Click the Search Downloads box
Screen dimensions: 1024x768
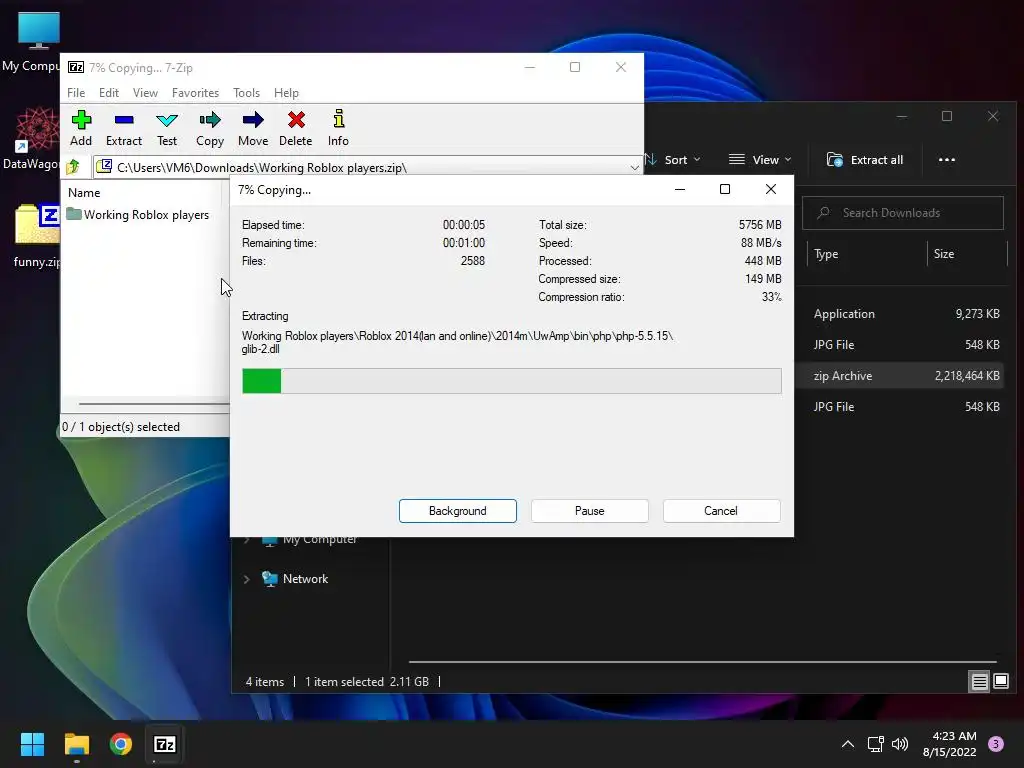[x=903, y=213]
